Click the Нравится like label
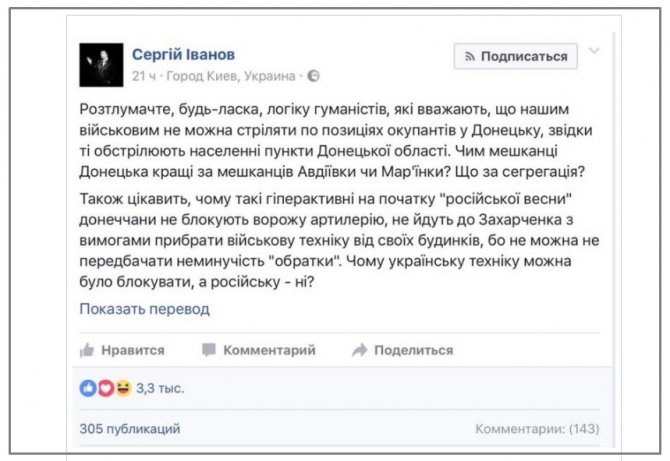 click(x=133, y=350)
